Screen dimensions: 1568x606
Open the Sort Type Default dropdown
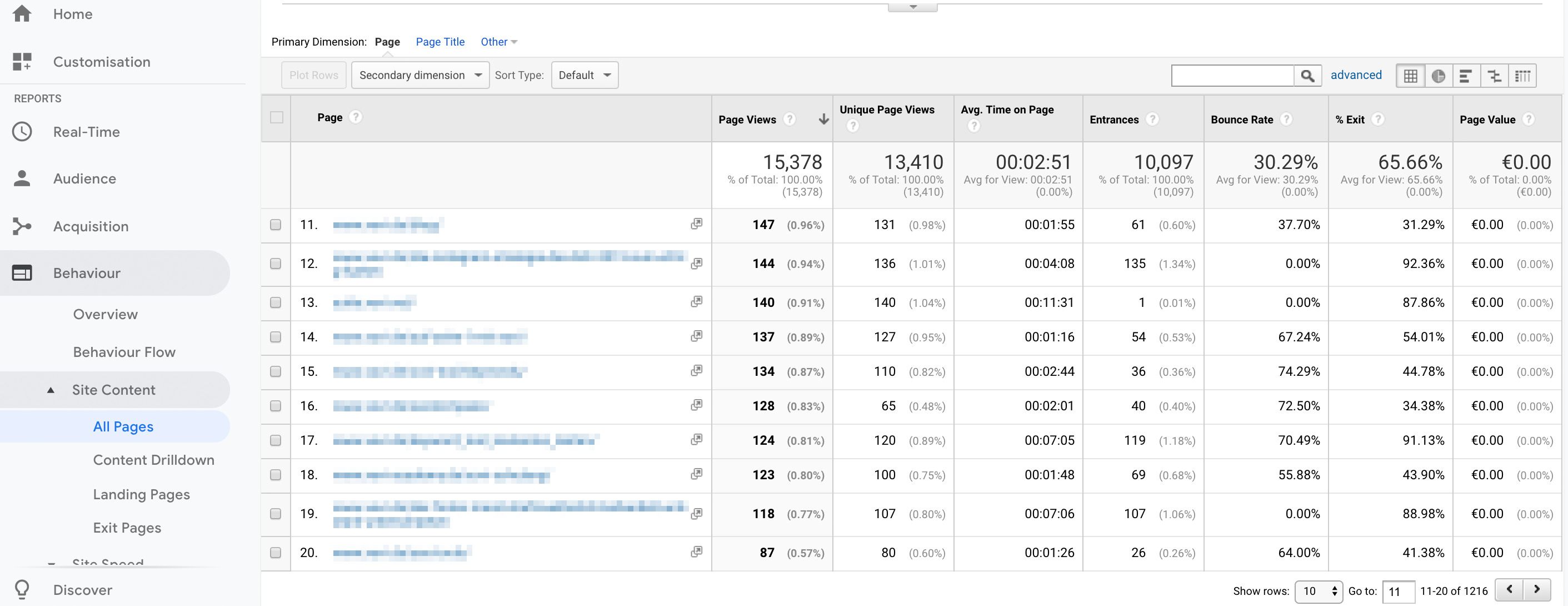coord(585,75)
